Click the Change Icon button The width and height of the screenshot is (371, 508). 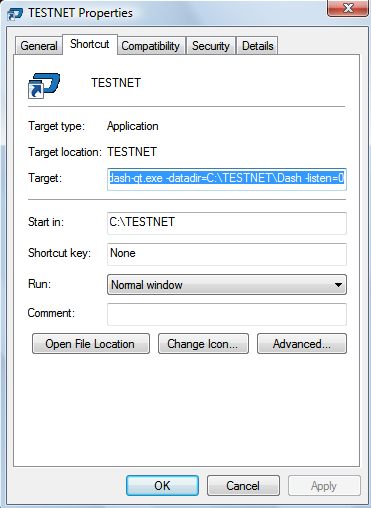click(203, 344)
